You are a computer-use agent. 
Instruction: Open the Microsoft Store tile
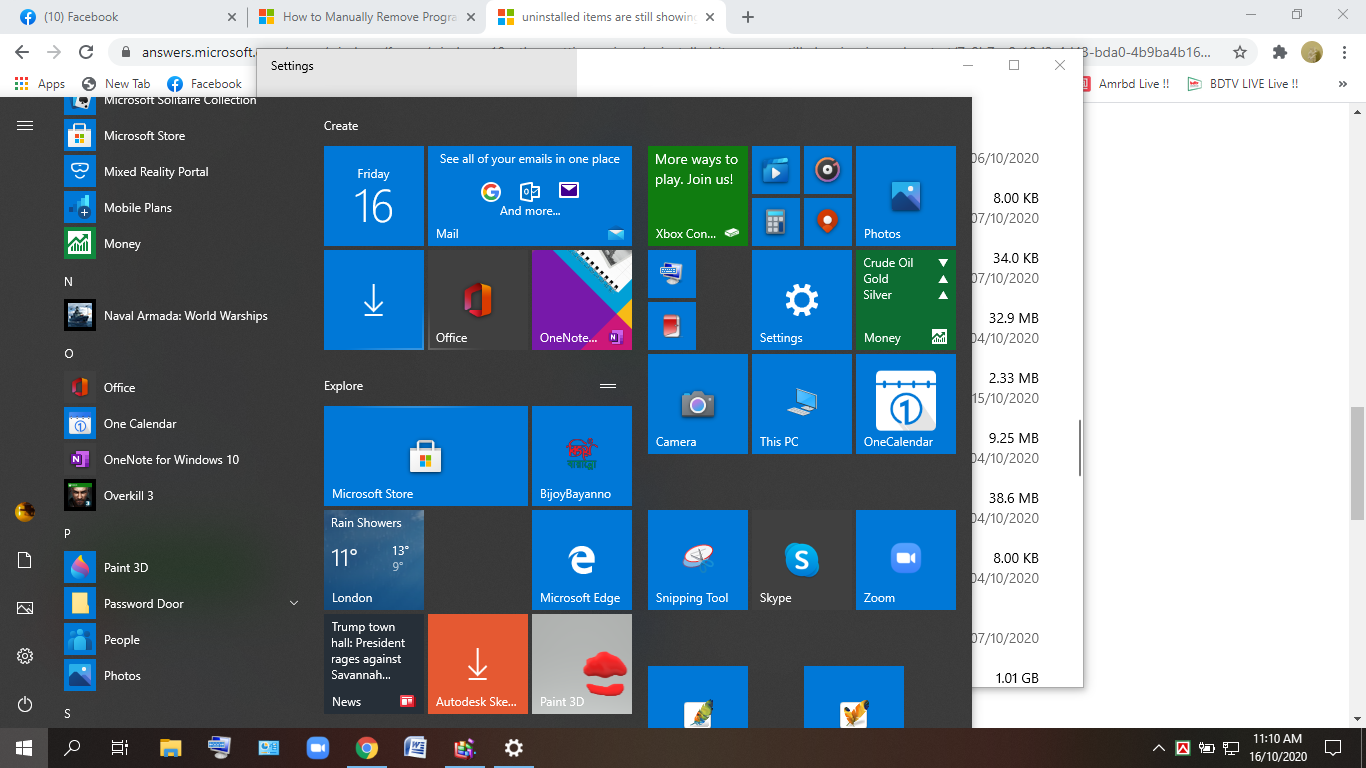425,456
